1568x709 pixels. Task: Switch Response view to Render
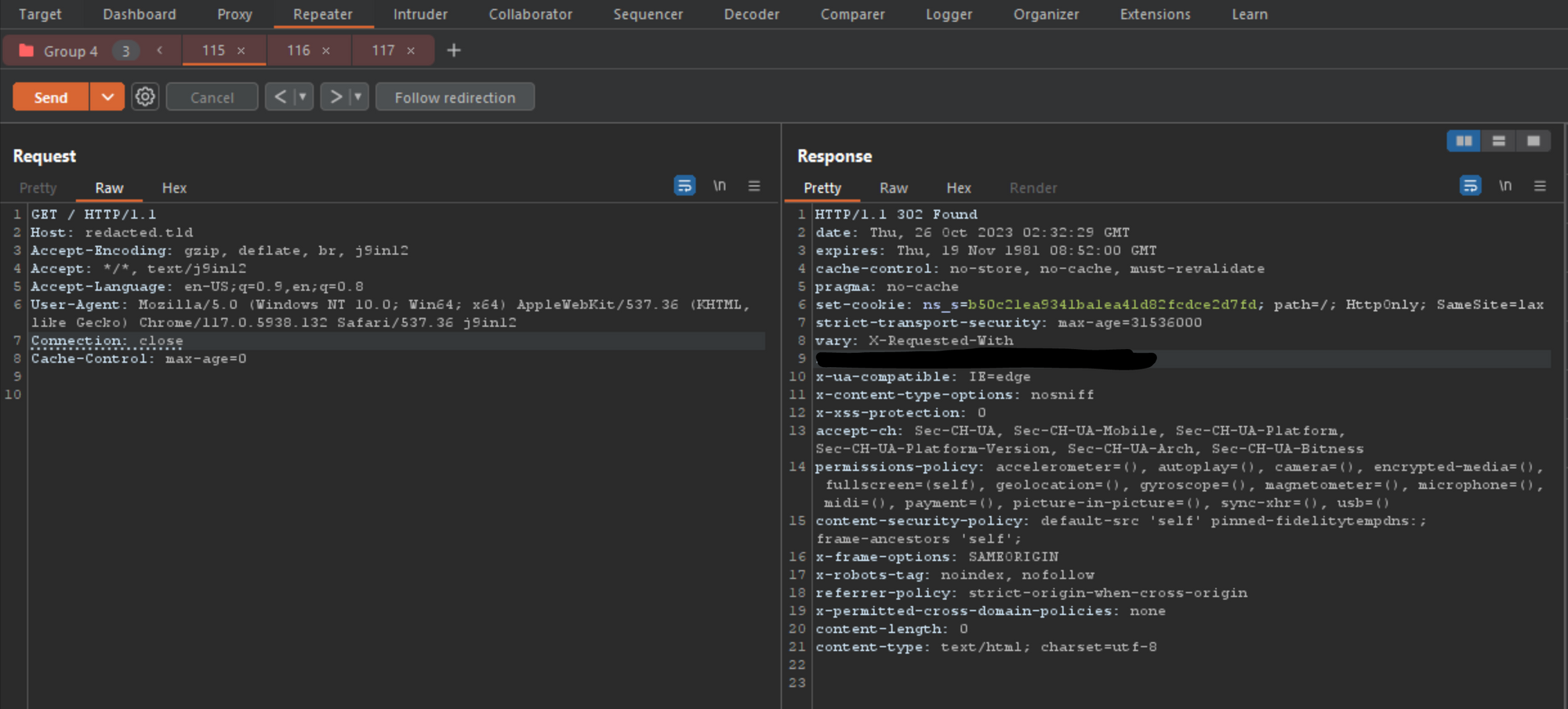(x=1033, y=187)
